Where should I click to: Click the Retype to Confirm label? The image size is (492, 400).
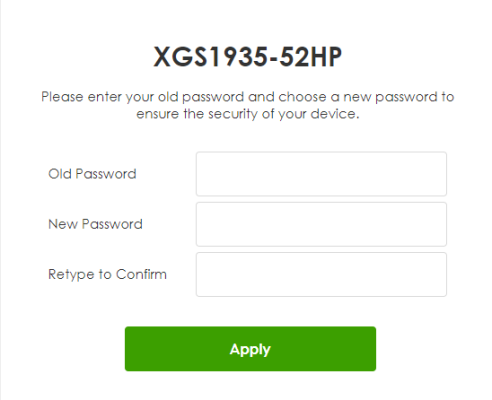[107, 275]
